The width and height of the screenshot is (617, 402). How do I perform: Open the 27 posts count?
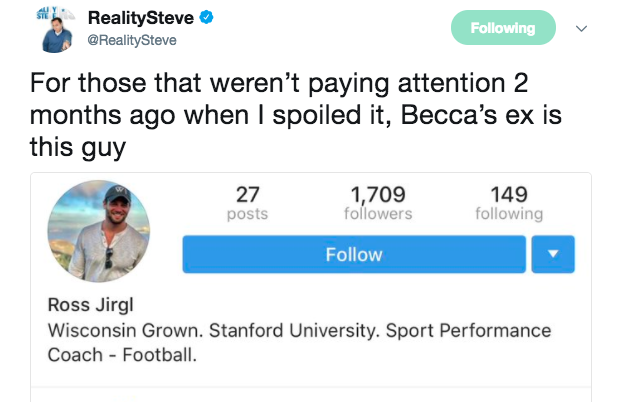(248, 202)
